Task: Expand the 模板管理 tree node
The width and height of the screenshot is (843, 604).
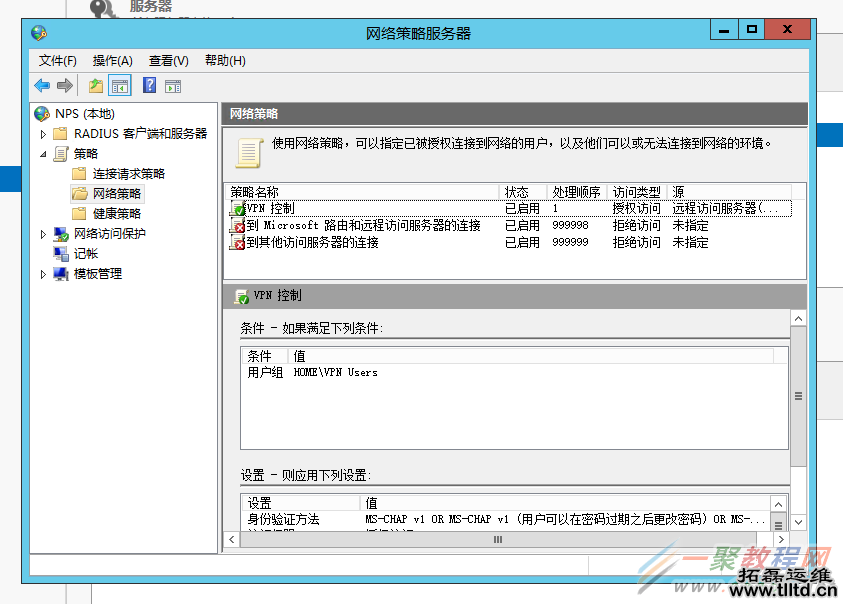Action: click(x=42, y=275)
